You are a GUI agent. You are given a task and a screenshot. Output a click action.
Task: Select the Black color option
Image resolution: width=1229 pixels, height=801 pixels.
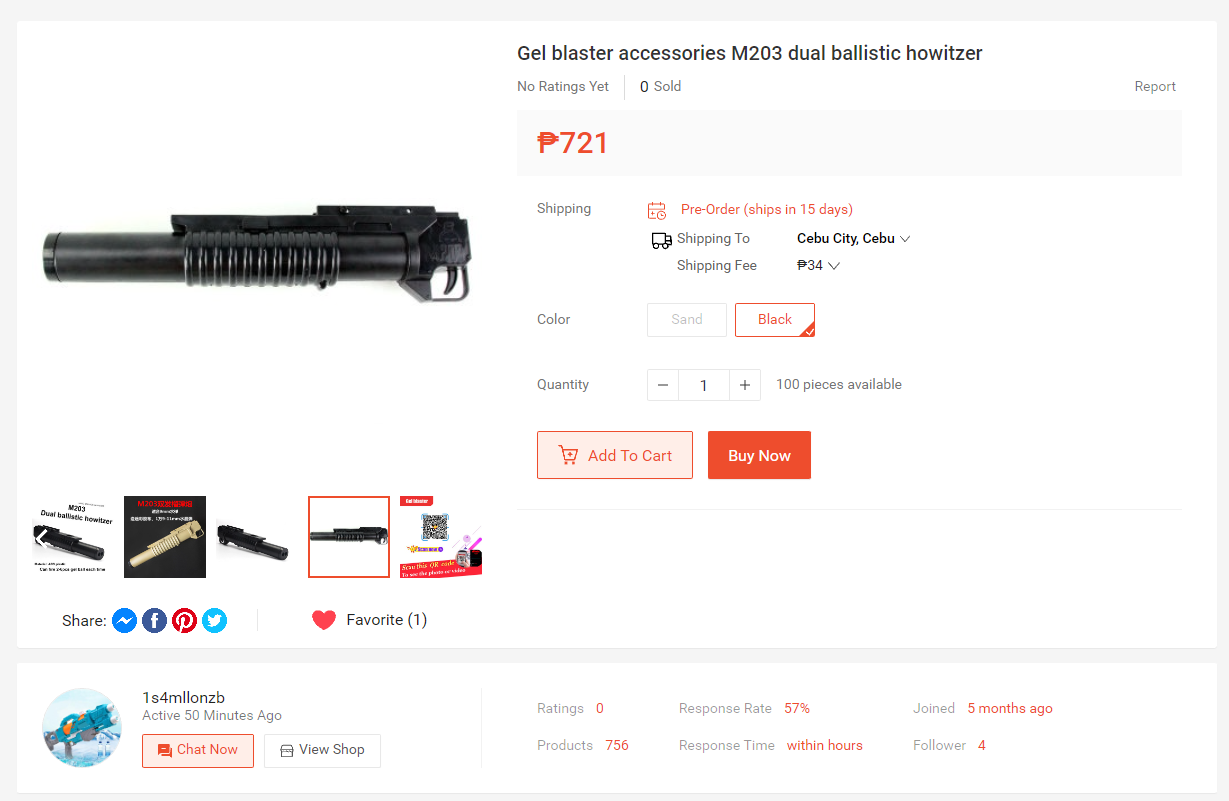point(775,320)
